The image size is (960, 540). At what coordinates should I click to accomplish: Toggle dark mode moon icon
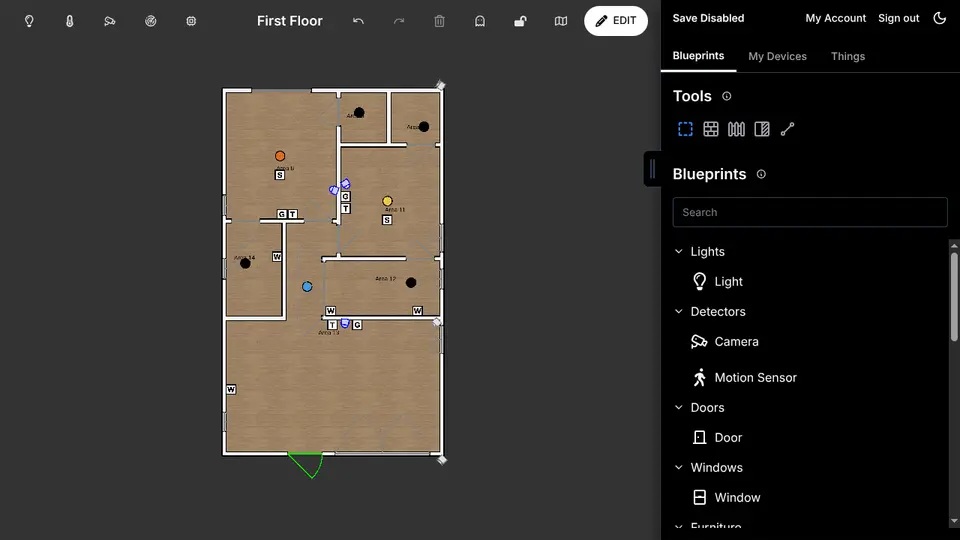coord(940,18)
